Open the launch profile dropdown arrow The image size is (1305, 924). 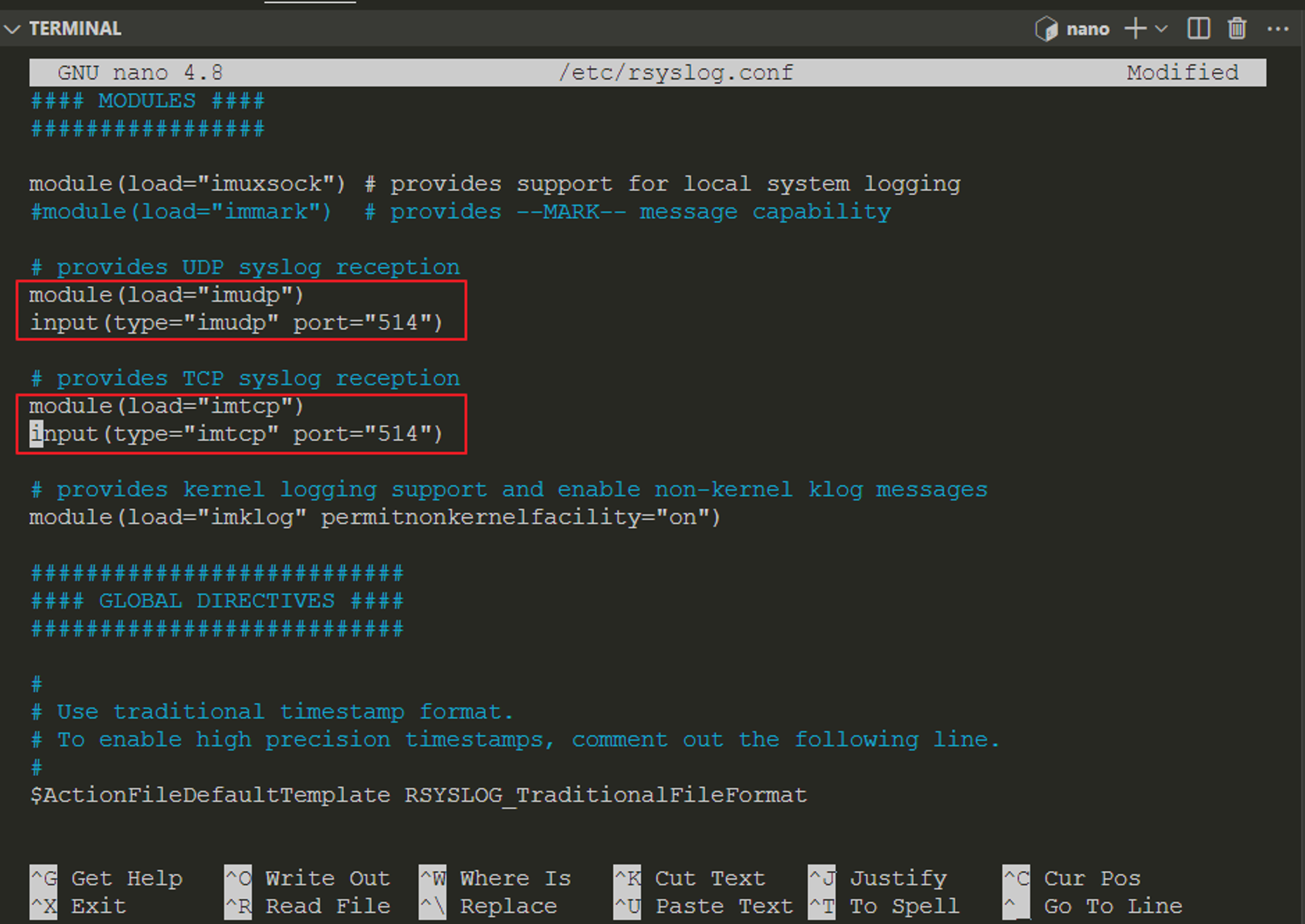coord(1162,29)
